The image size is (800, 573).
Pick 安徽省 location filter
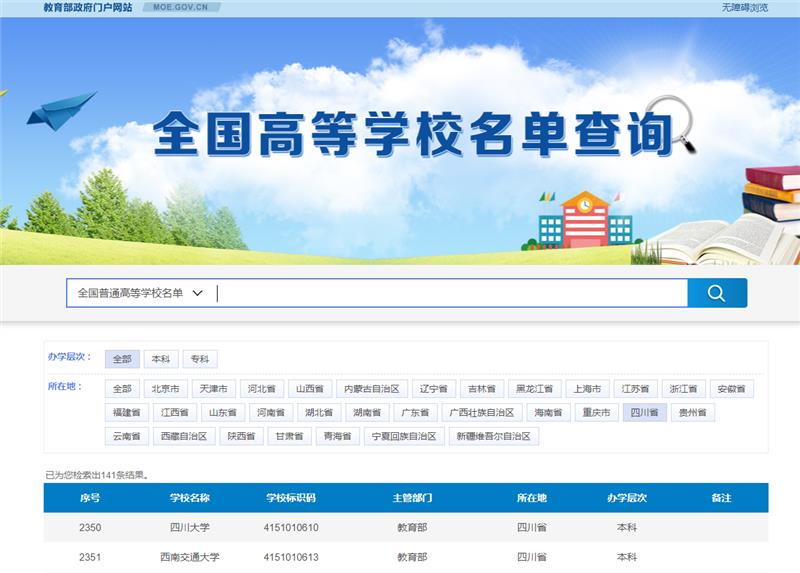[732, 389]
